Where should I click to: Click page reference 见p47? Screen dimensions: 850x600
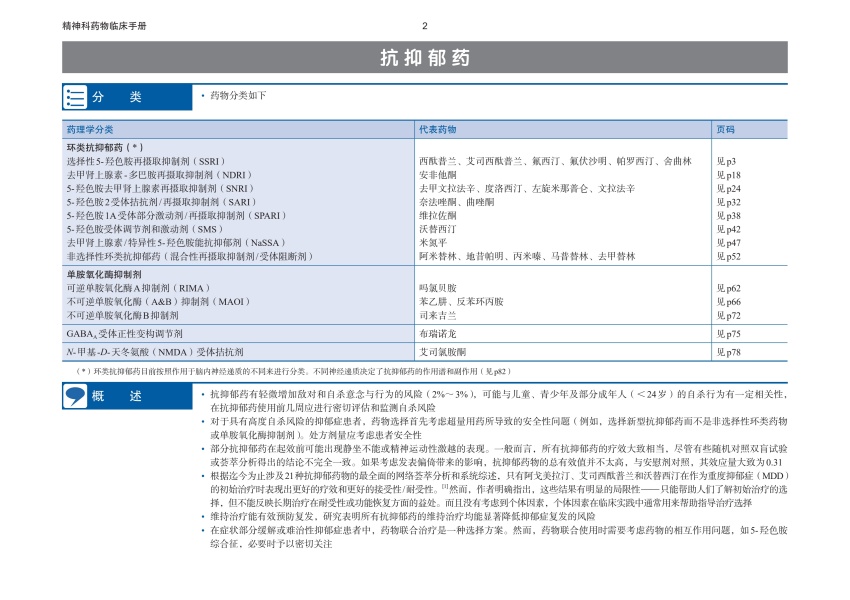click(728, 242)
